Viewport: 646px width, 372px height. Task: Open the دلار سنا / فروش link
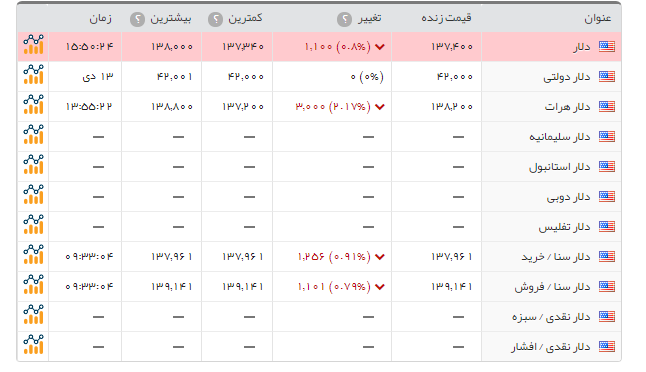[x=552, y=287]
